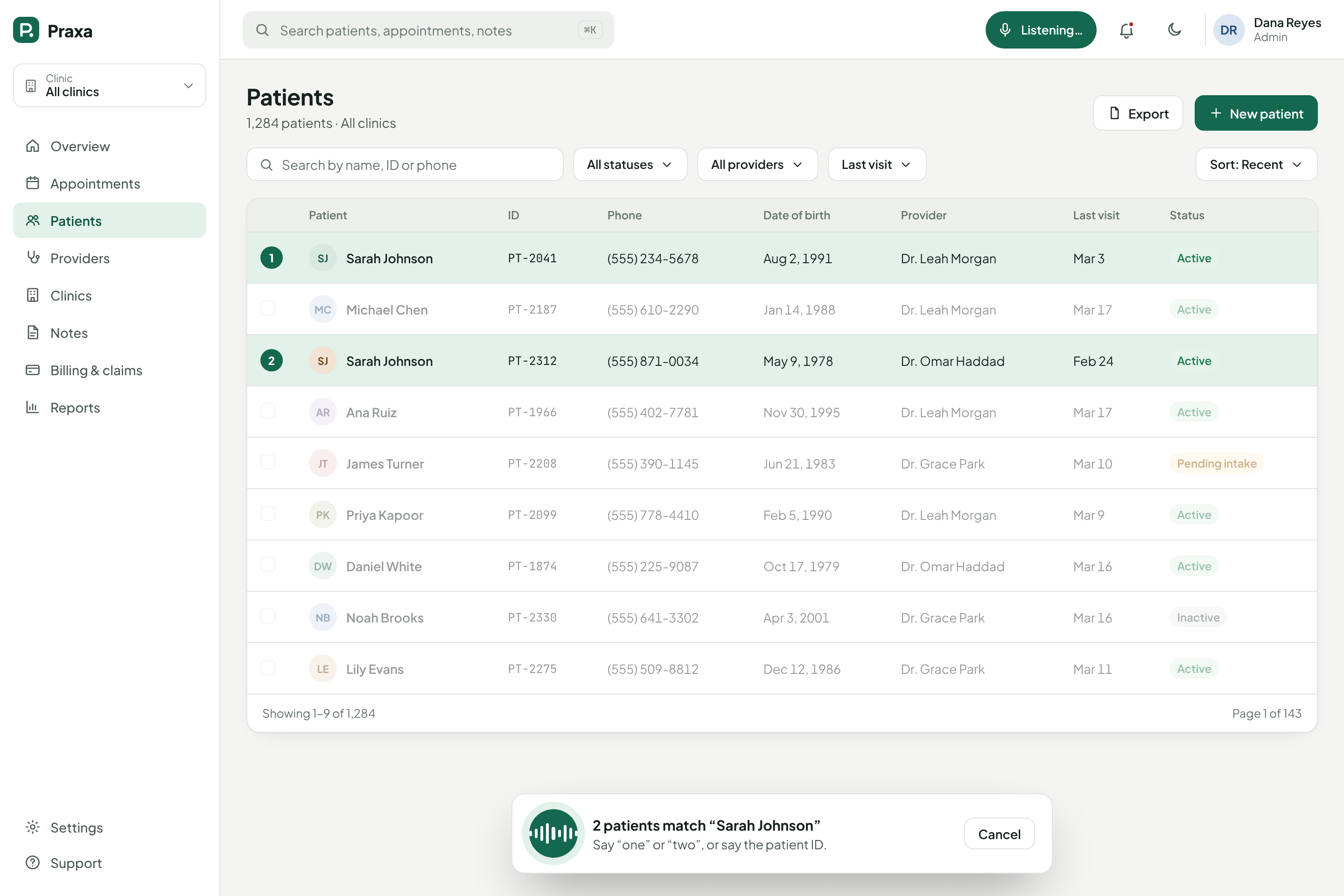Open the All providers filter
The height and width of the screenshot is (896, 1344).
point(757,165)
